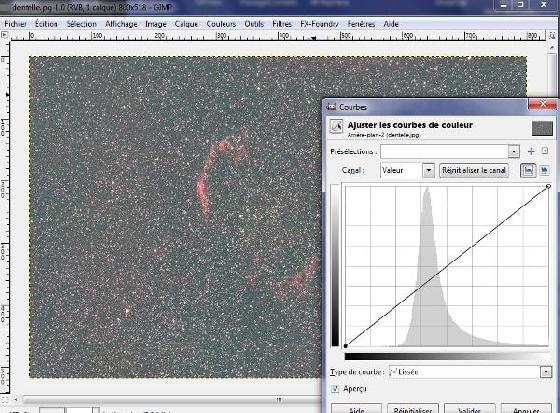Open the FX-Foundry menu
The width and height of the screenshot is (560, 413).
(319, 24)
